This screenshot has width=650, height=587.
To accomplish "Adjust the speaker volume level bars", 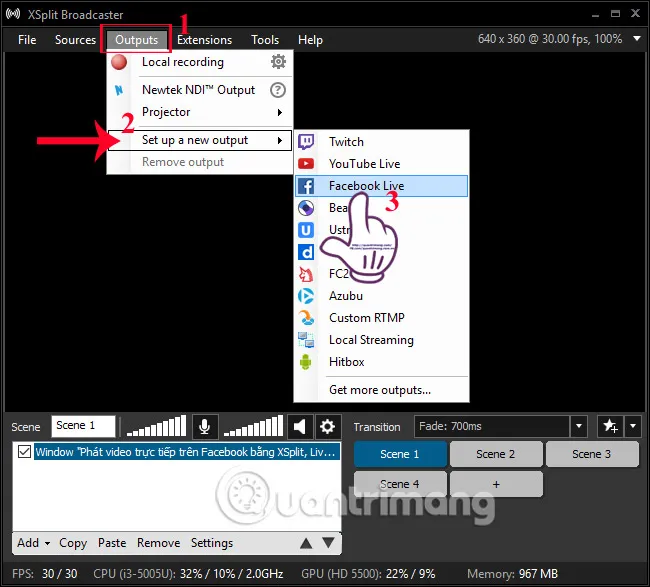I will pos(253,426).
